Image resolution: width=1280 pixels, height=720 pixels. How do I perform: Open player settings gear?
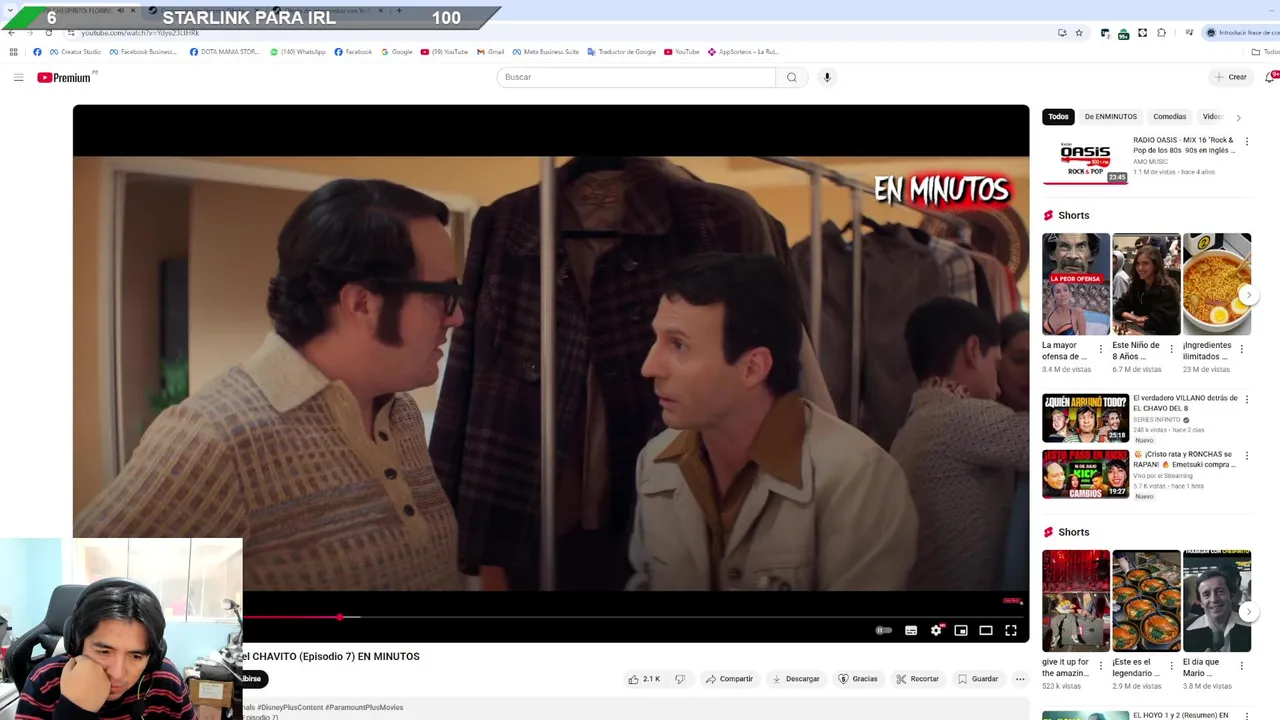pyautogui.click(x=936, y=630)
